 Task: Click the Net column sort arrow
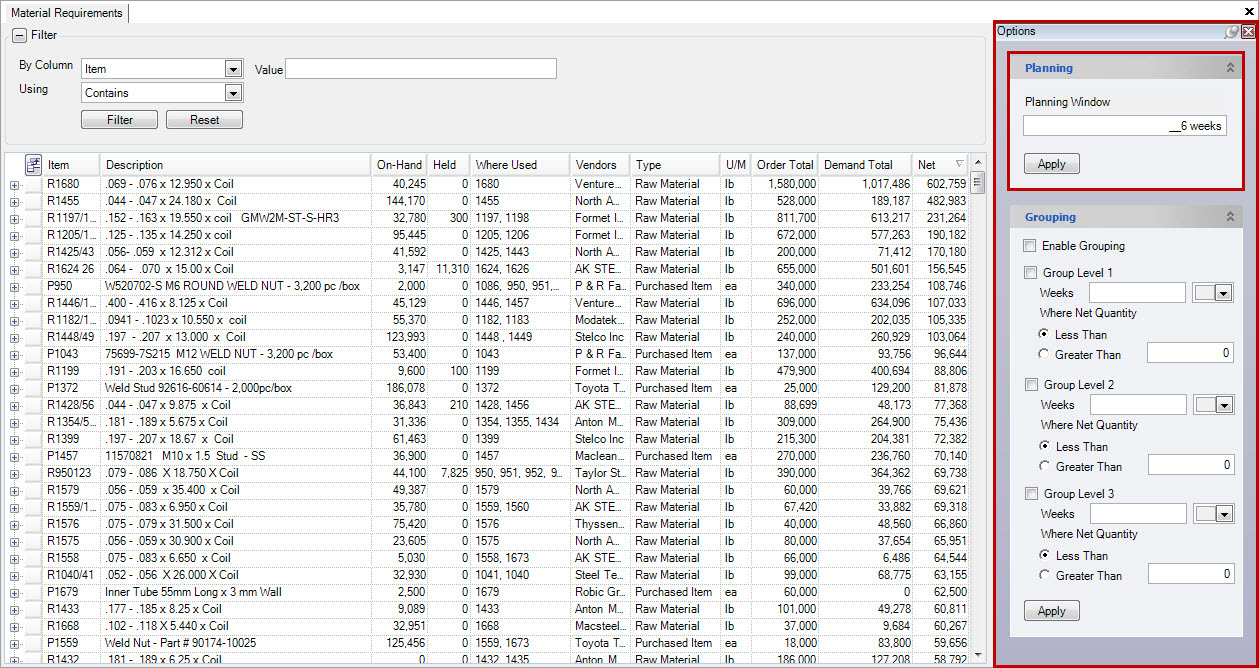(x=960, y=165)
